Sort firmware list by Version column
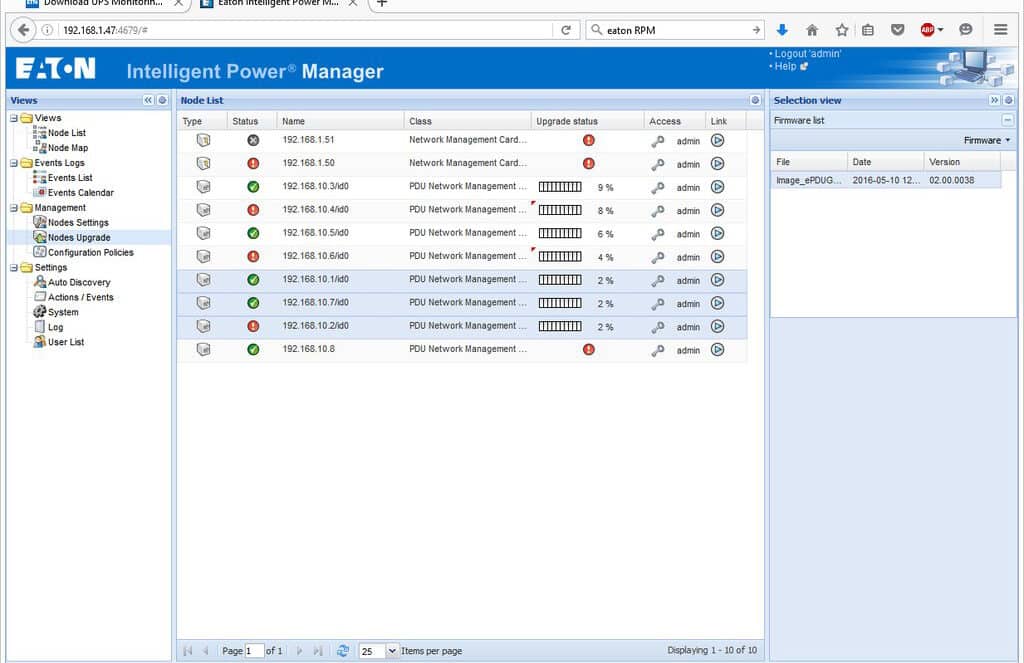 click(x=962, y=162)
